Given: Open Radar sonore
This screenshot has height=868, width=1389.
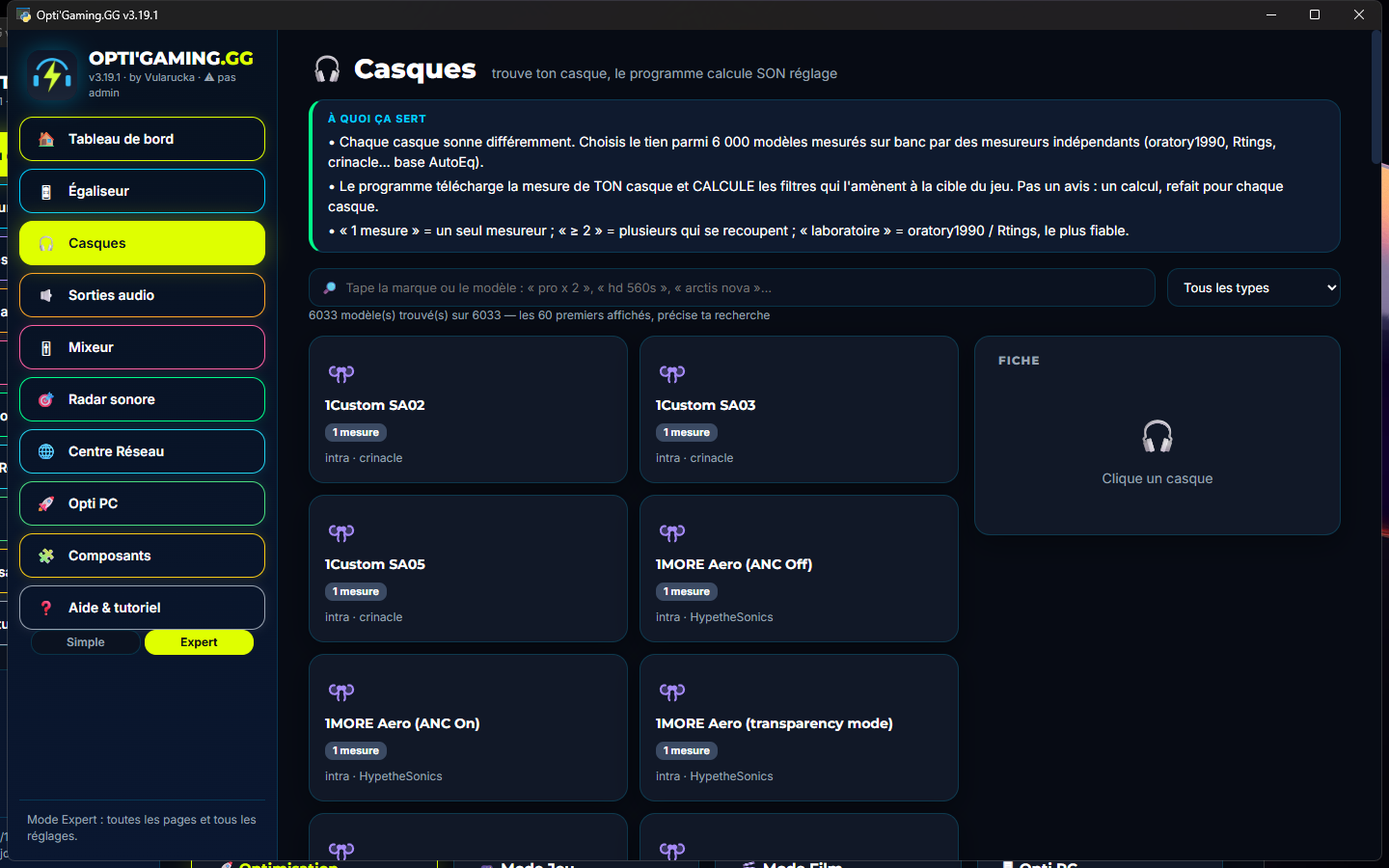Looking at the screenshot, I should (x=142, y=399).
